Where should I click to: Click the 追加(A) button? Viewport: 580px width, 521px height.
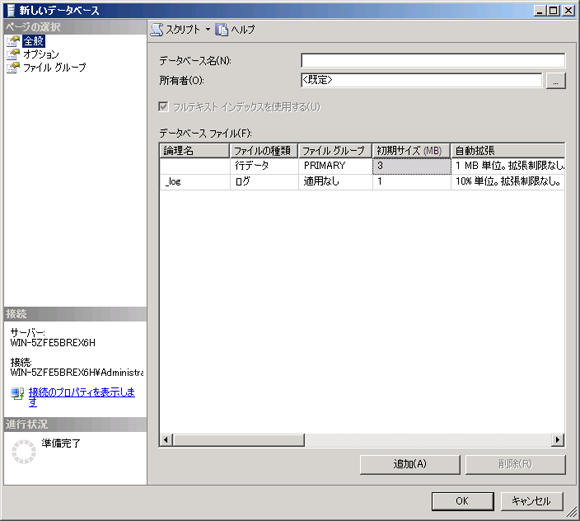click(410, 464)
